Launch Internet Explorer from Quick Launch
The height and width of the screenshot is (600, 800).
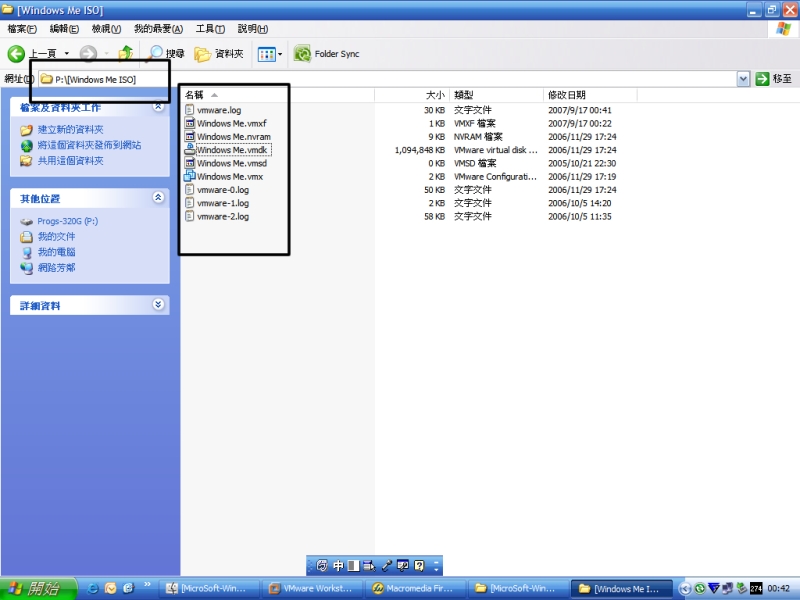click(x=93, y=588)
